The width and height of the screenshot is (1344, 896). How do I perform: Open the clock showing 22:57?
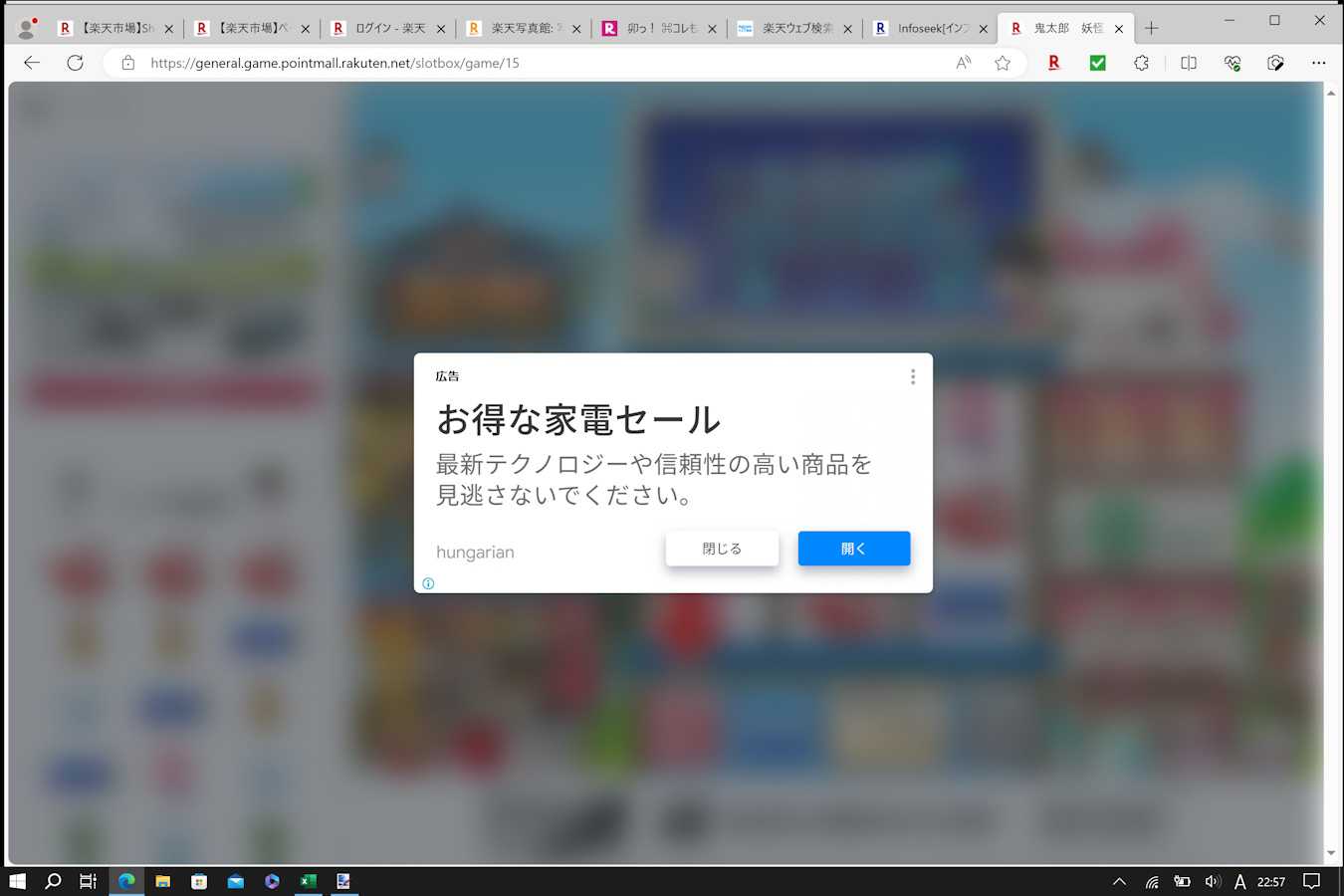click(x=1271, y=881)
